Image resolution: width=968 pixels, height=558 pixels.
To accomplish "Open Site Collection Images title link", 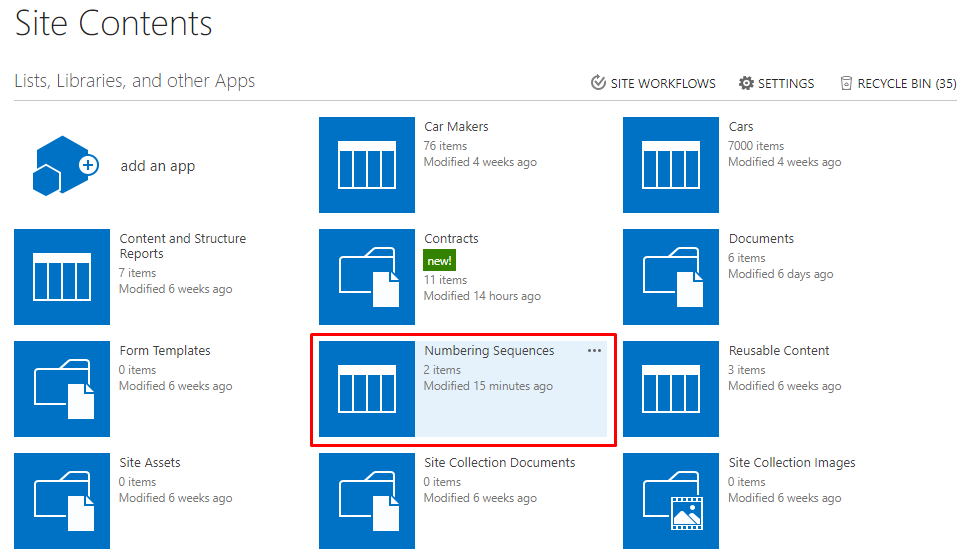I will coord(792,462).
